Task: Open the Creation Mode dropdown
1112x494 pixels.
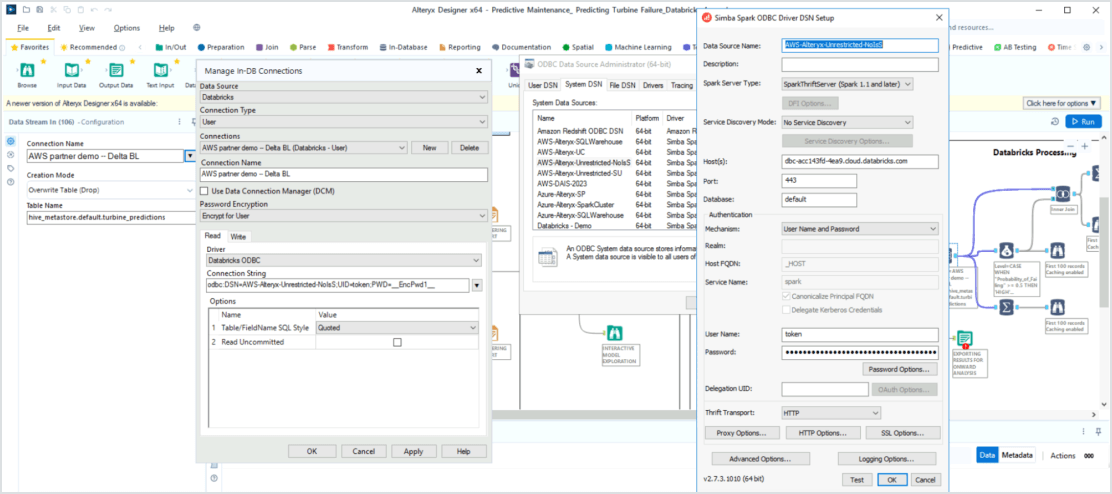Action: coord(110,189)
